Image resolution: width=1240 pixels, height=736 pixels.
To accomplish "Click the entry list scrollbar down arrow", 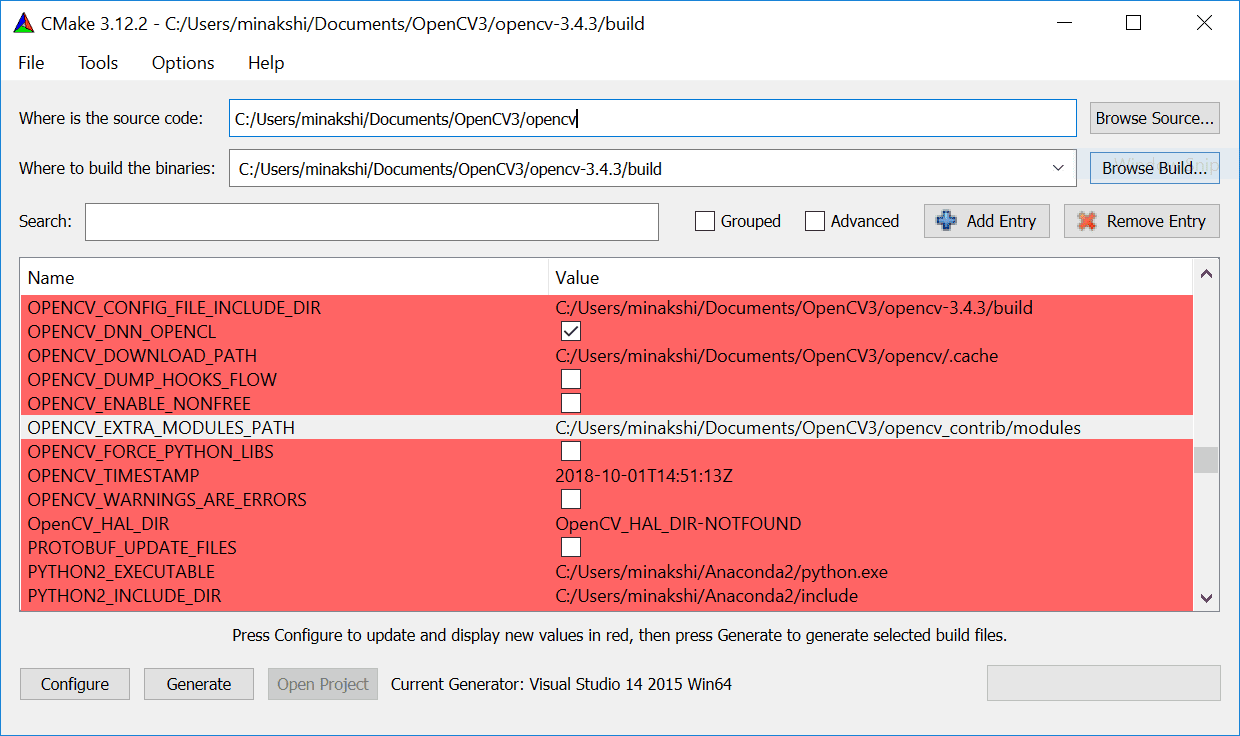I will 1206,598.
